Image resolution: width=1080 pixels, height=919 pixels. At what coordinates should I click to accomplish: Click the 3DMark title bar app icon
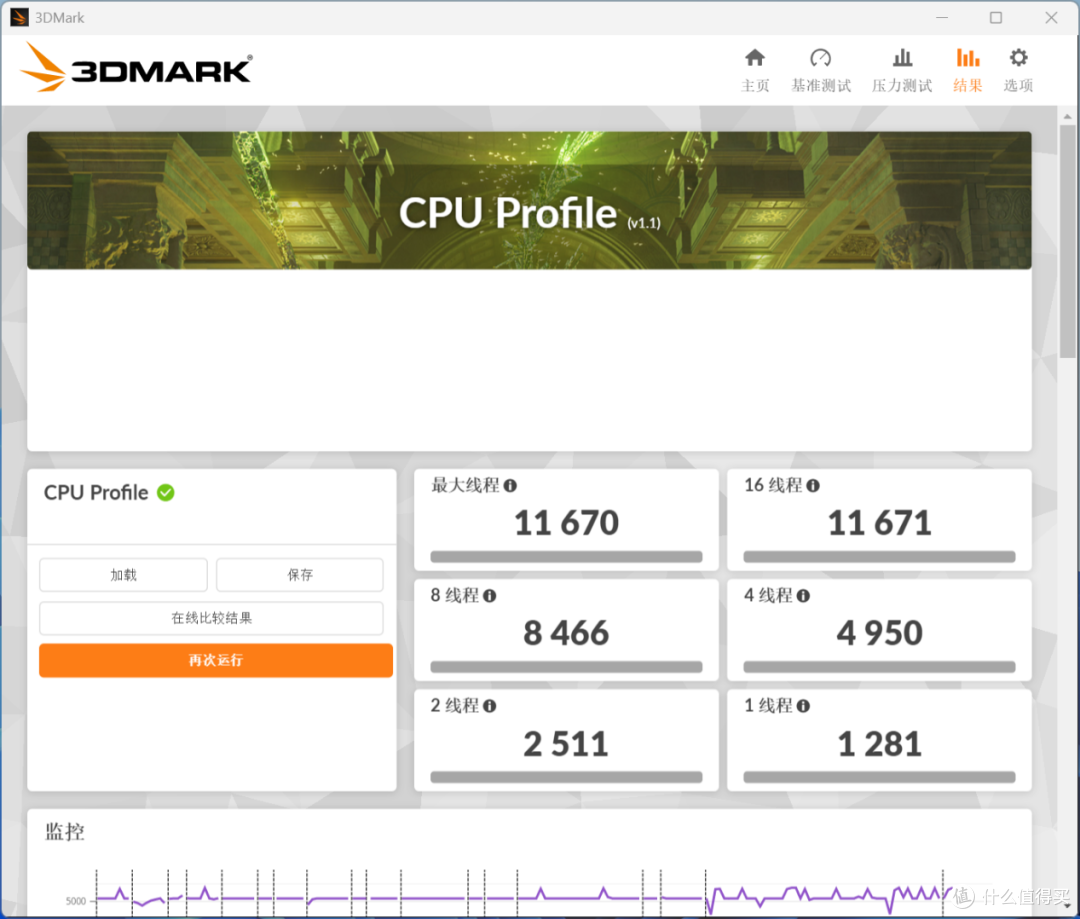point(19,17)
